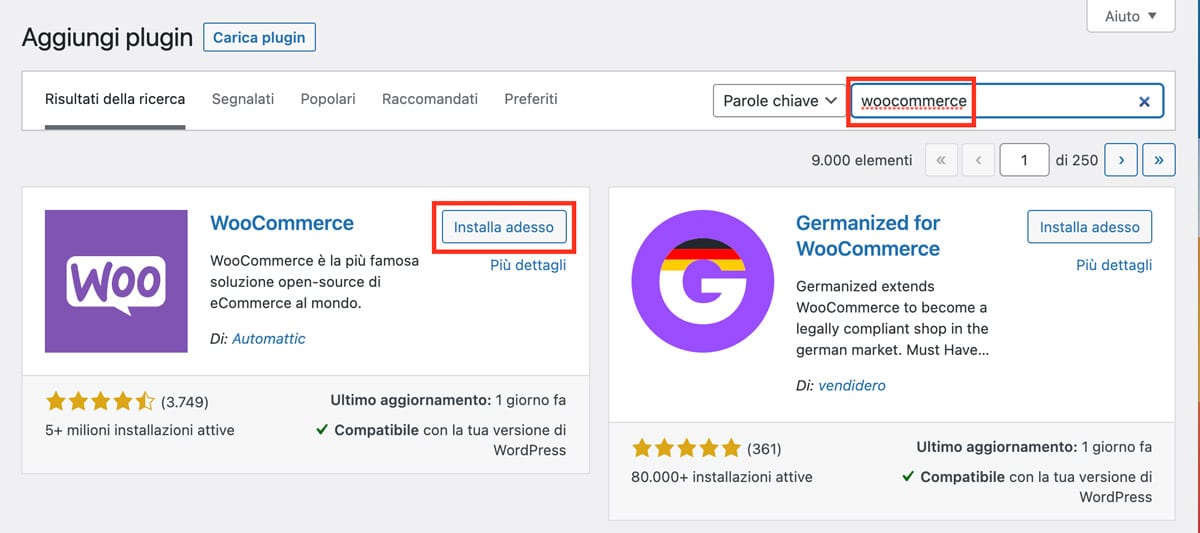Open the Parole chiave search type dropdown

[778, 101]
